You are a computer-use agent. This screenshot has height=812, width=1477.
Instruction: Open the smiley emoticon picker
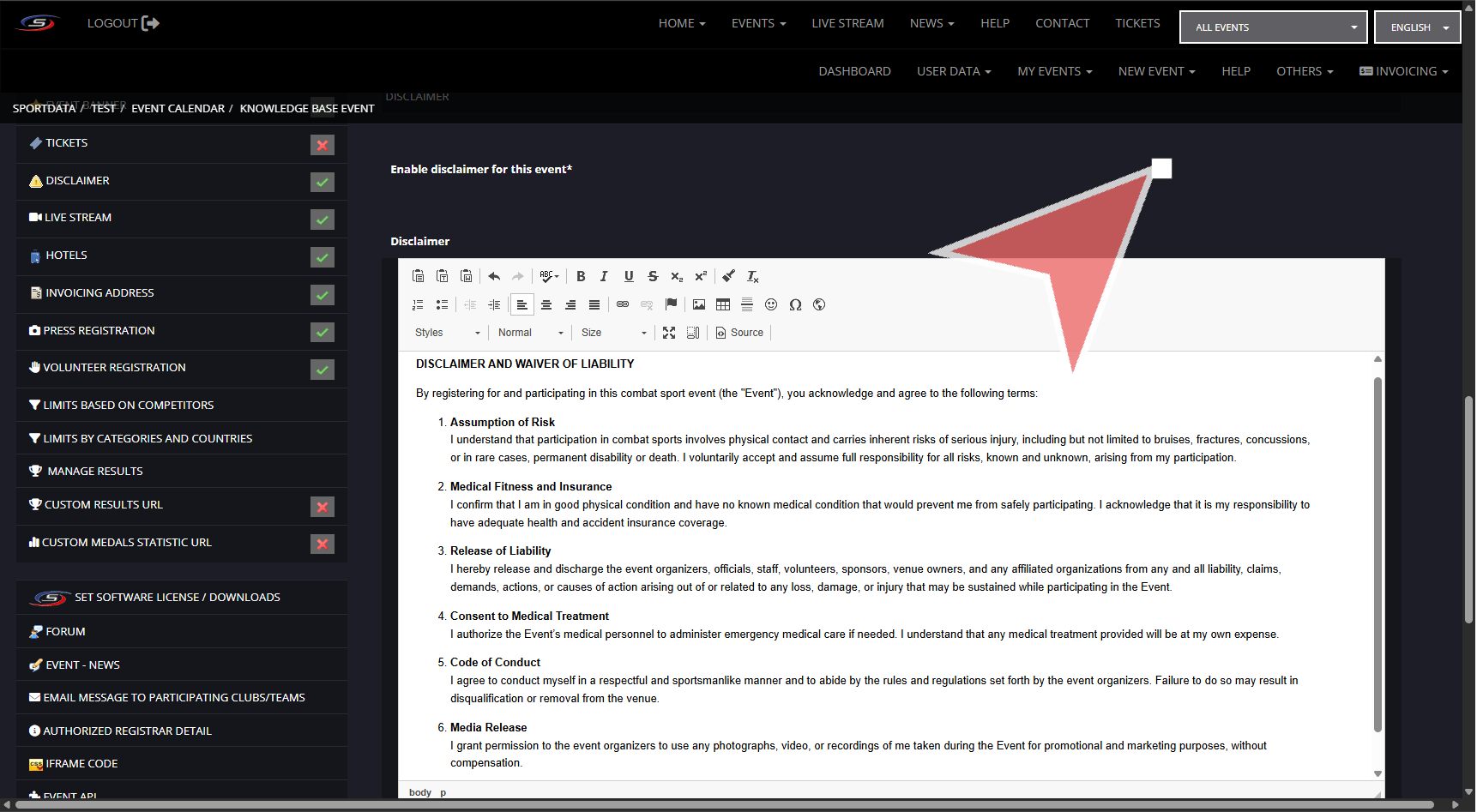771,304
